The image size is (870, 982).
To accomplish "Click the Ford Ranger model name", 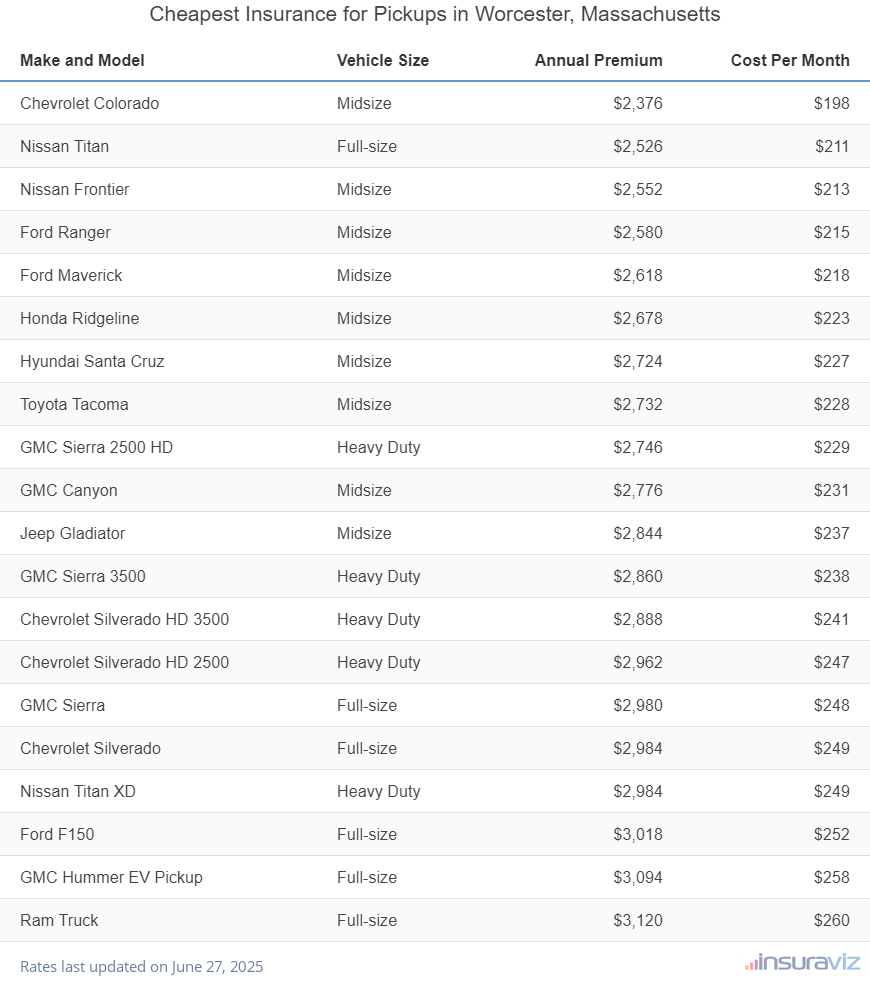I will tap(65, 232).
